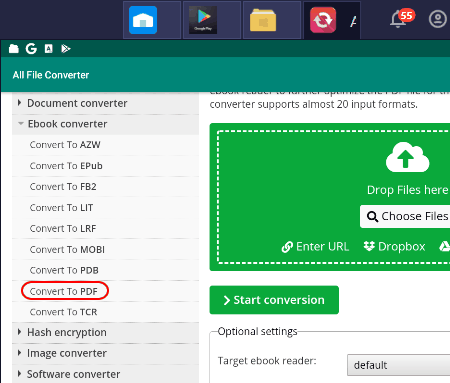Expand the Hash encryption section

105,332
